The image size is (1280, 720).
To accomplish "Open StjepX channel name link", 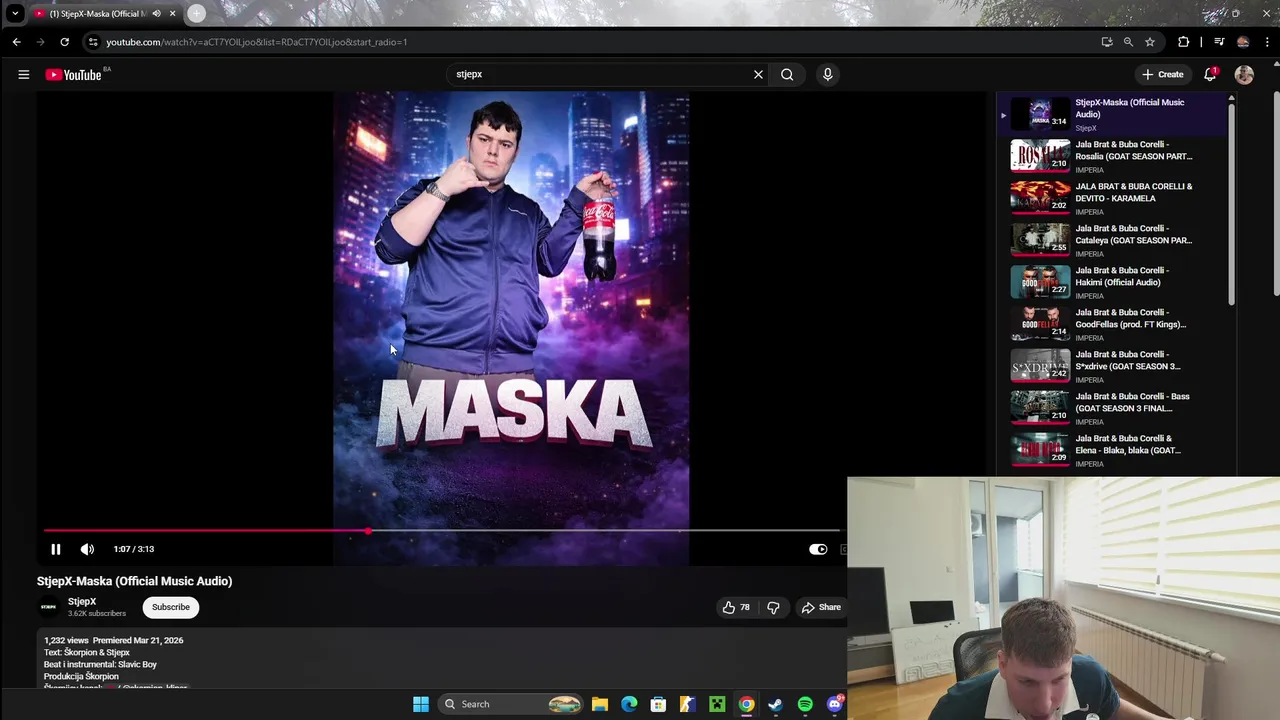I will point(82,602).
